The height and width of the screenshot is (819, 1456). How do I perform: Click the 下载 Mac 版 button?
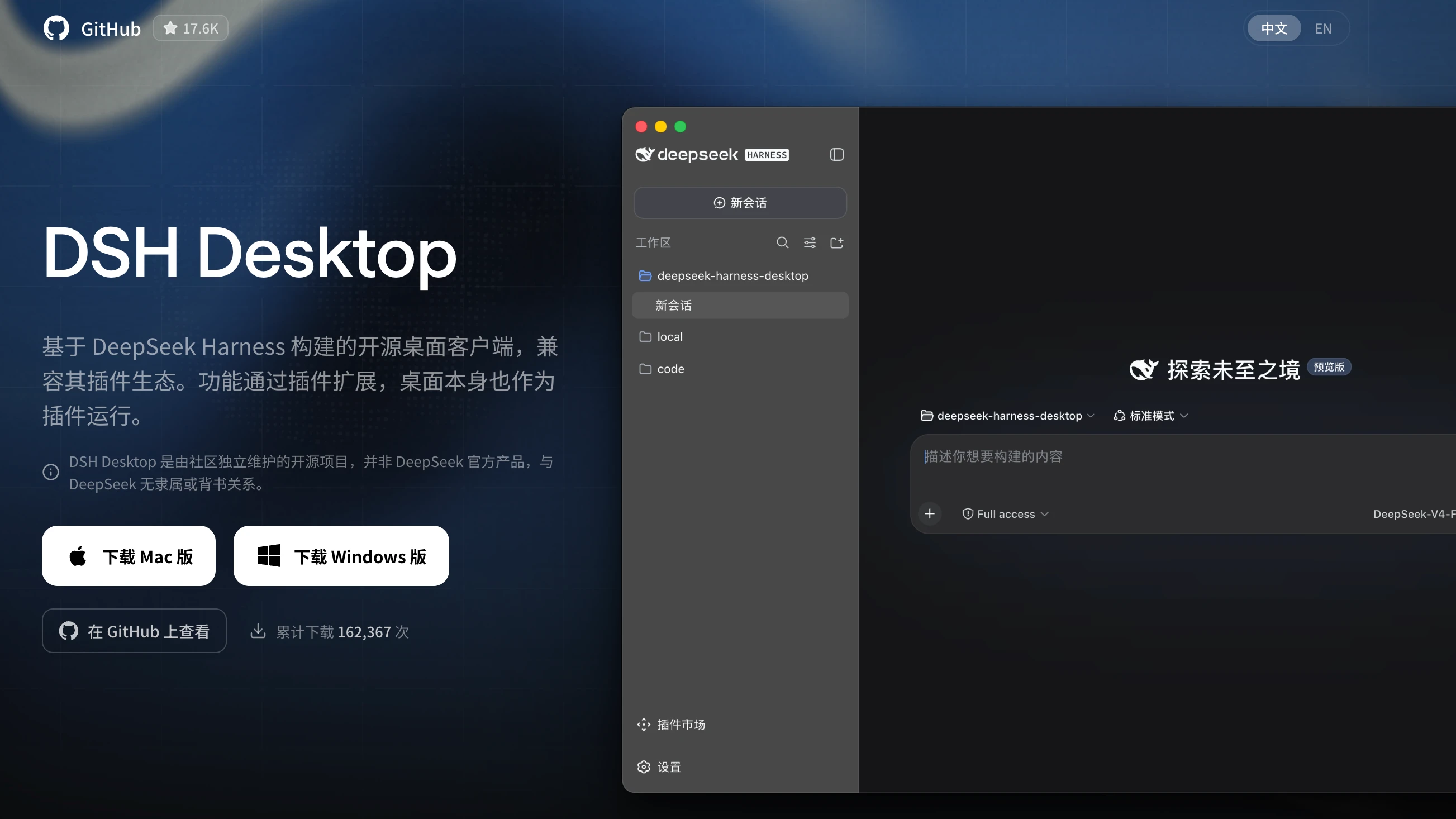click(x=129, y=556)
